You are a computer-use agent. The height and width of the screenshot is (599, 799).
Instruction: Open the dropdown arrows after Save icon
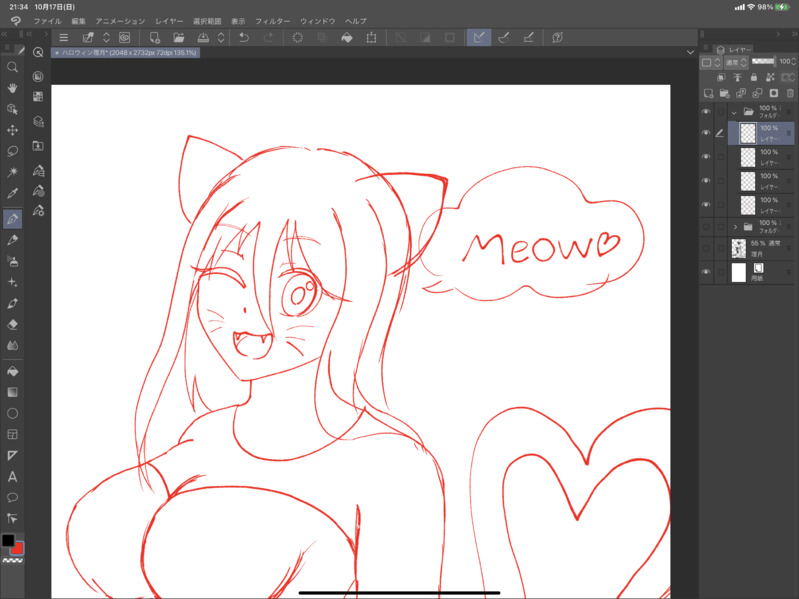coord(221,37)
